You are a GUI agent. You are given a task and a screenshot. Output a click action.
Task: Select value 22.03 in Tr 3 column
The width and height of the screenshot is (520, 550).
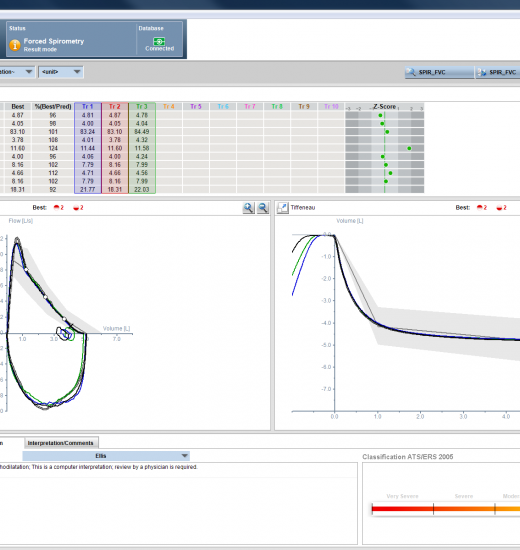click(142, 189)
